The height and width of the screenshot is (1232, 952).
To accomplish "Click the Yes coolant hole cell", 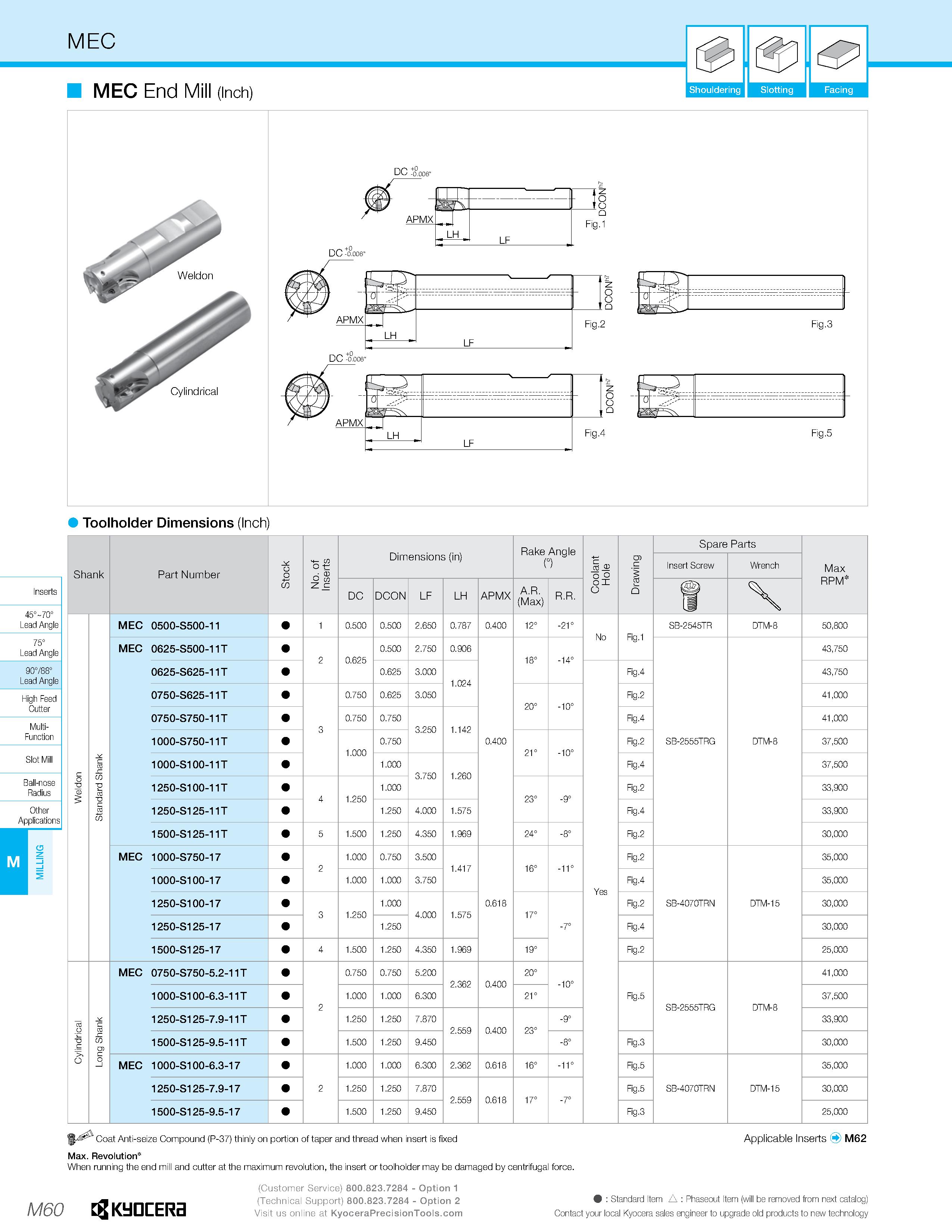I will [601, 892].
